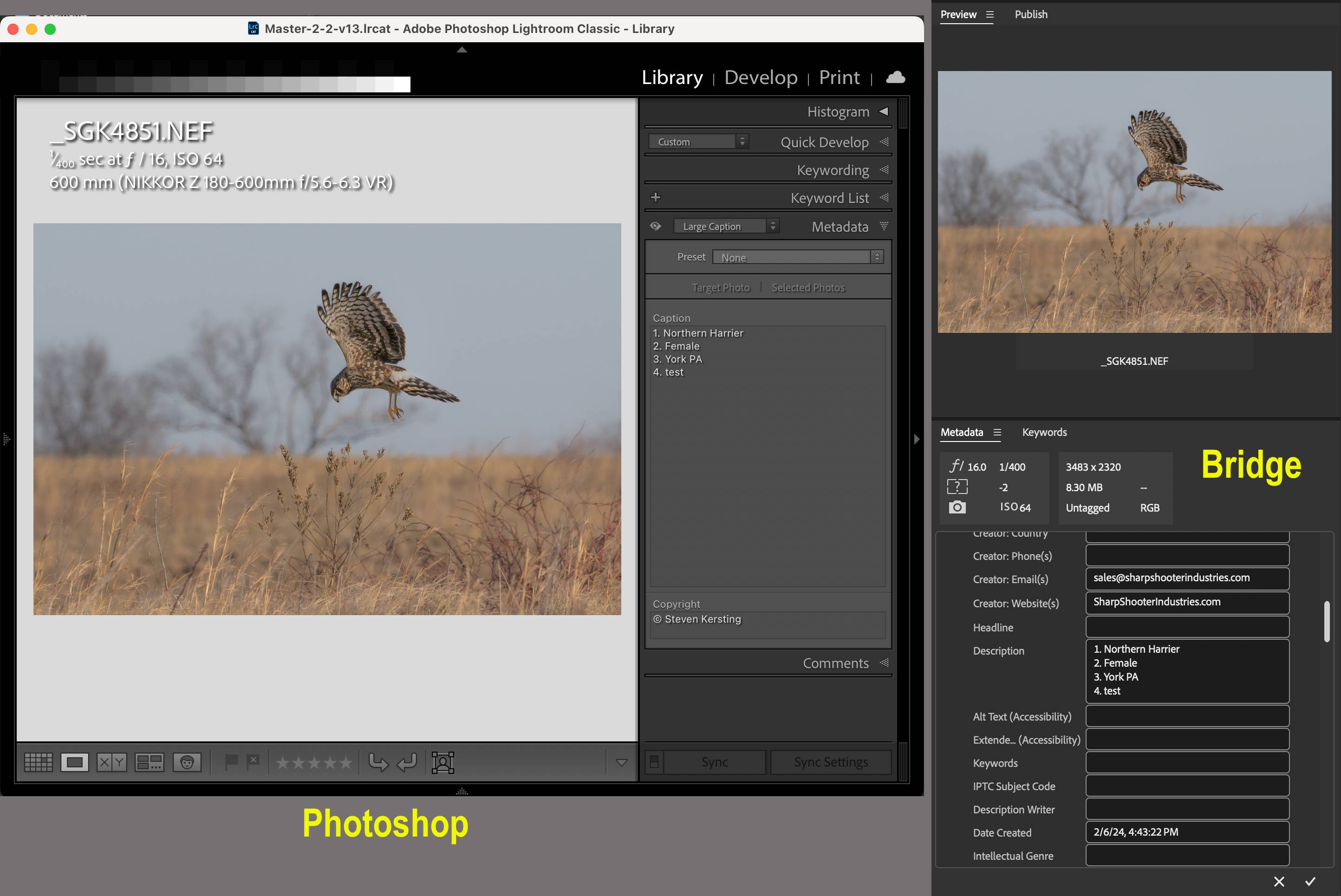Switch to the Library module

coord(672,77)
